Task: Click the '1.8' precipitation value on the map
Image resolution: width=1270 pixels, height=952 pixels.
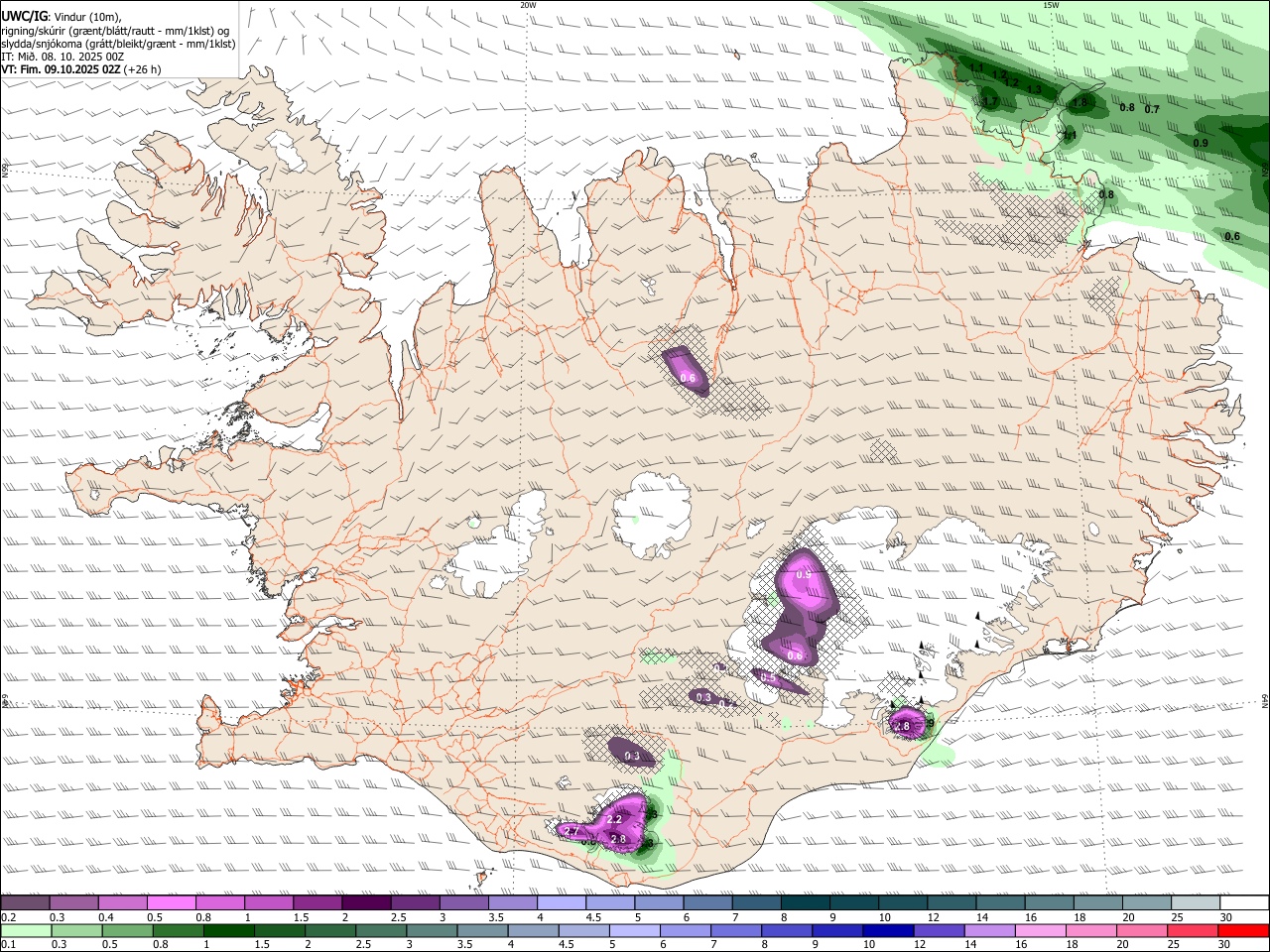Action: 1080,101
